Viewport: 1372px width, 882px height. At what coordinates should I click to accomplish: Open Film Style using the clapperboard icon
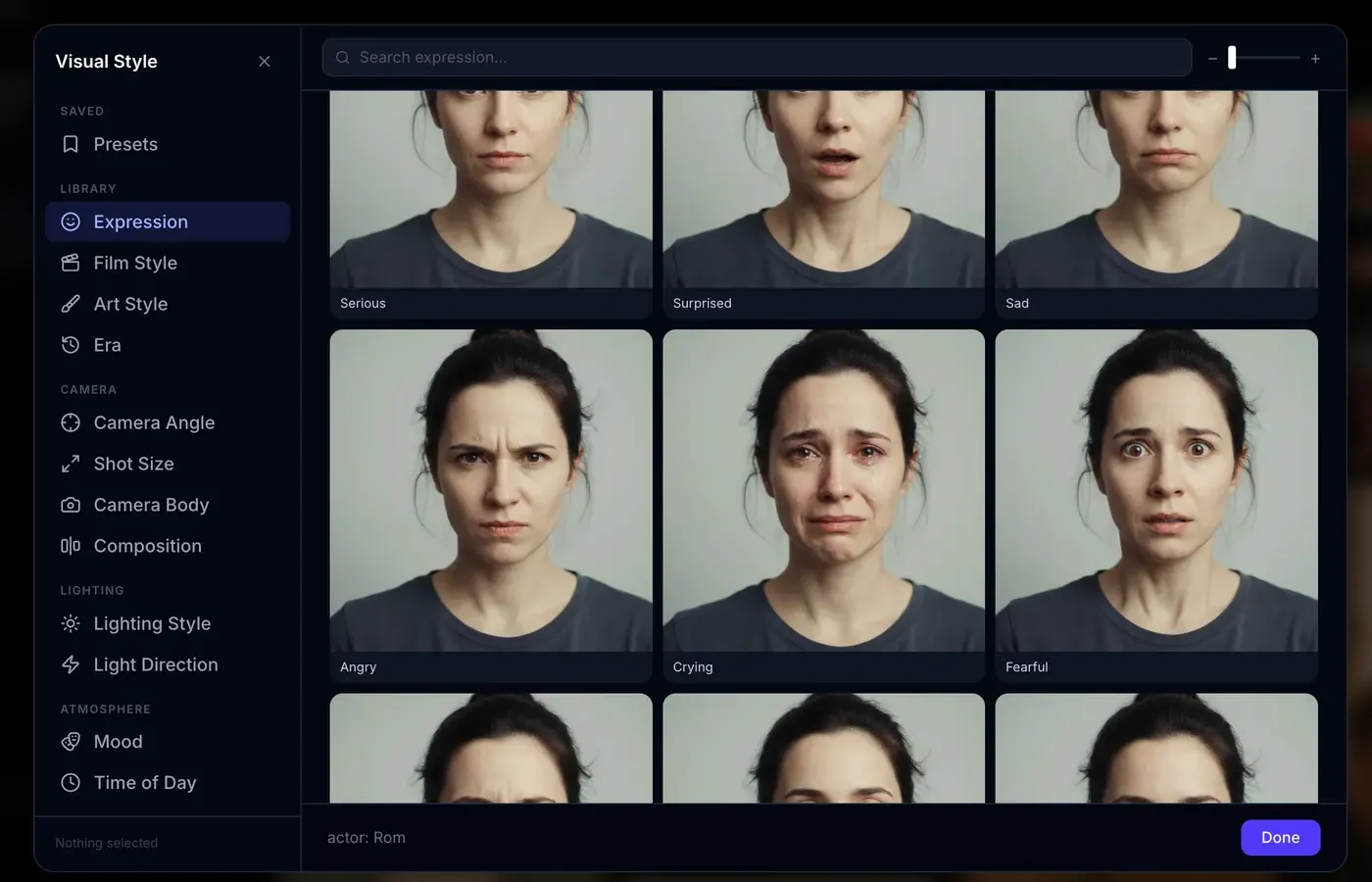[x=70, y=263]
